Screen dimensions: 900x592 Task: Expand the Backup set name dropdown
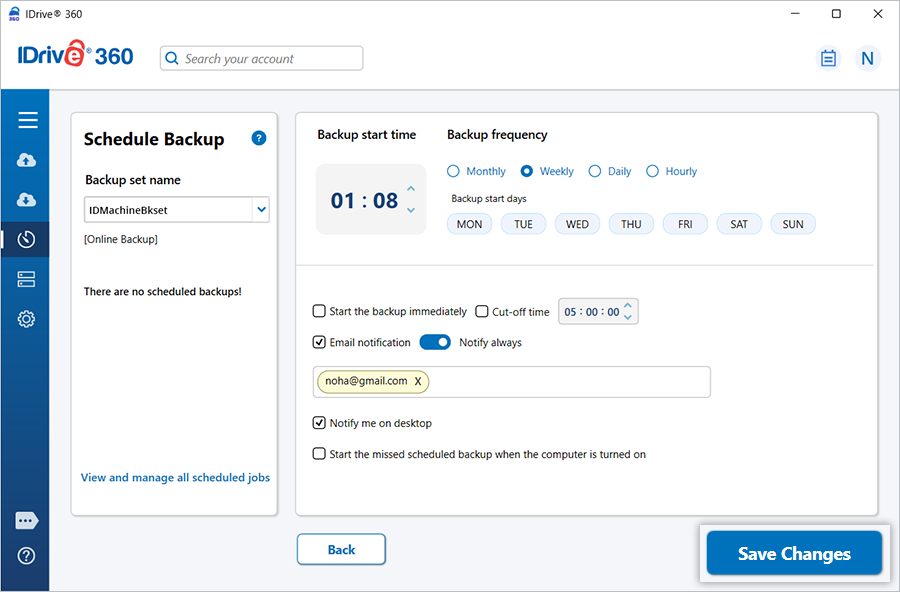click(261, 209)
